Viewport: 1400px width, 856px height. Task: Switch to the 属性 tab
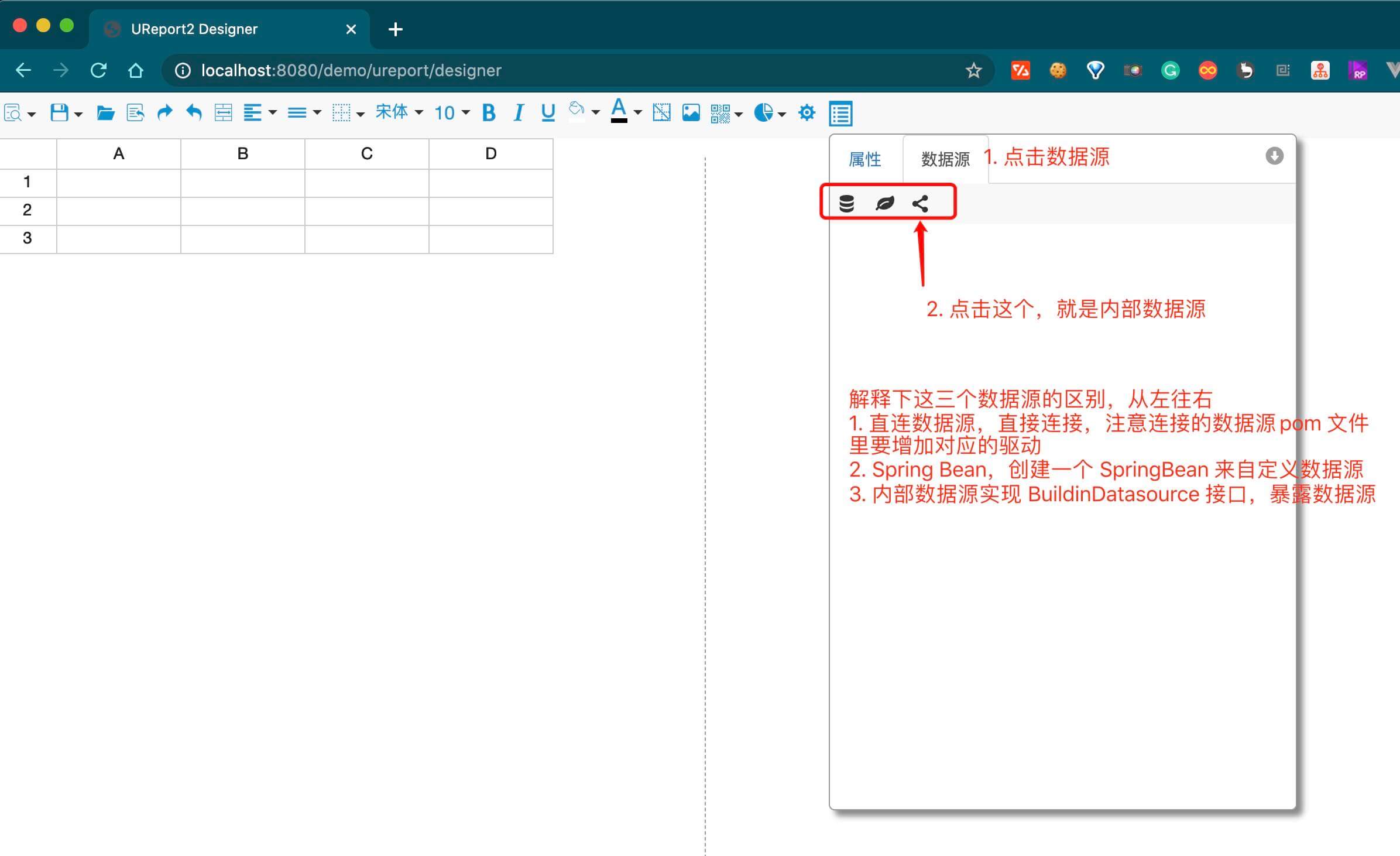864,159
